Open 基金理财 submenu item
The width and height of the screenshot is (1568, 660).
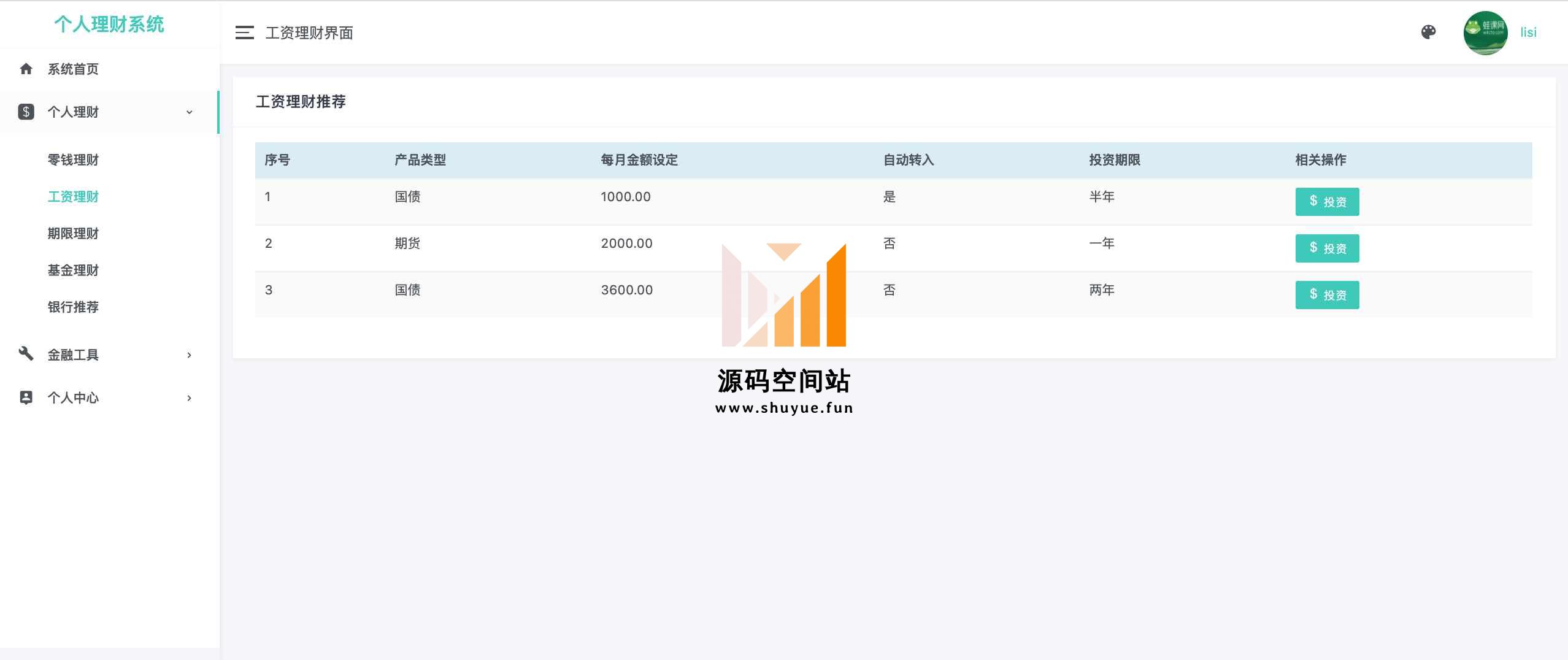pyautogui.click(x=73, y=271)
